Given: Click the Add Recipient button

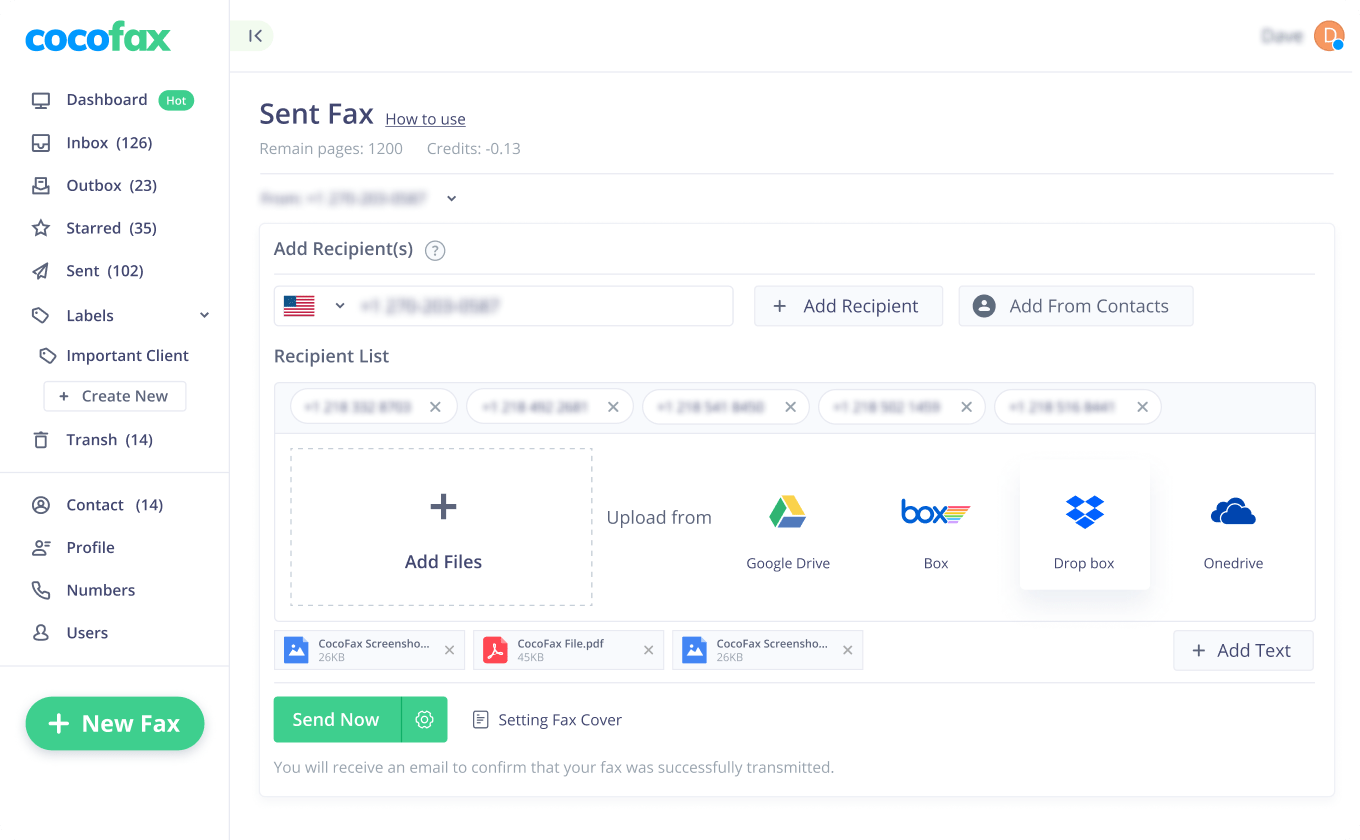Looking at the screenshot, I should click(x=848, y=306).
